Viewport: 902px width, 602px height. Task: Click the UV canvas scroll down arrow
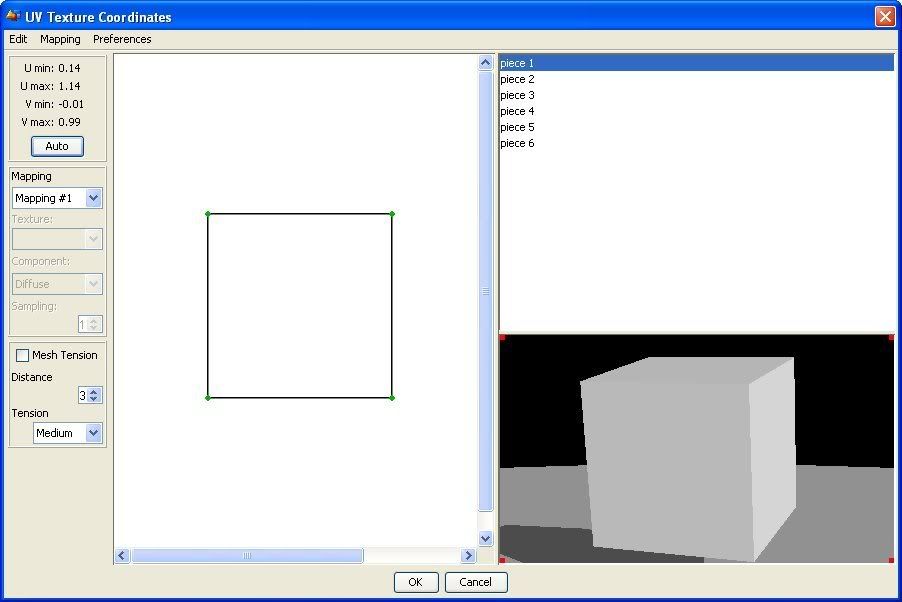pos(486,538)
